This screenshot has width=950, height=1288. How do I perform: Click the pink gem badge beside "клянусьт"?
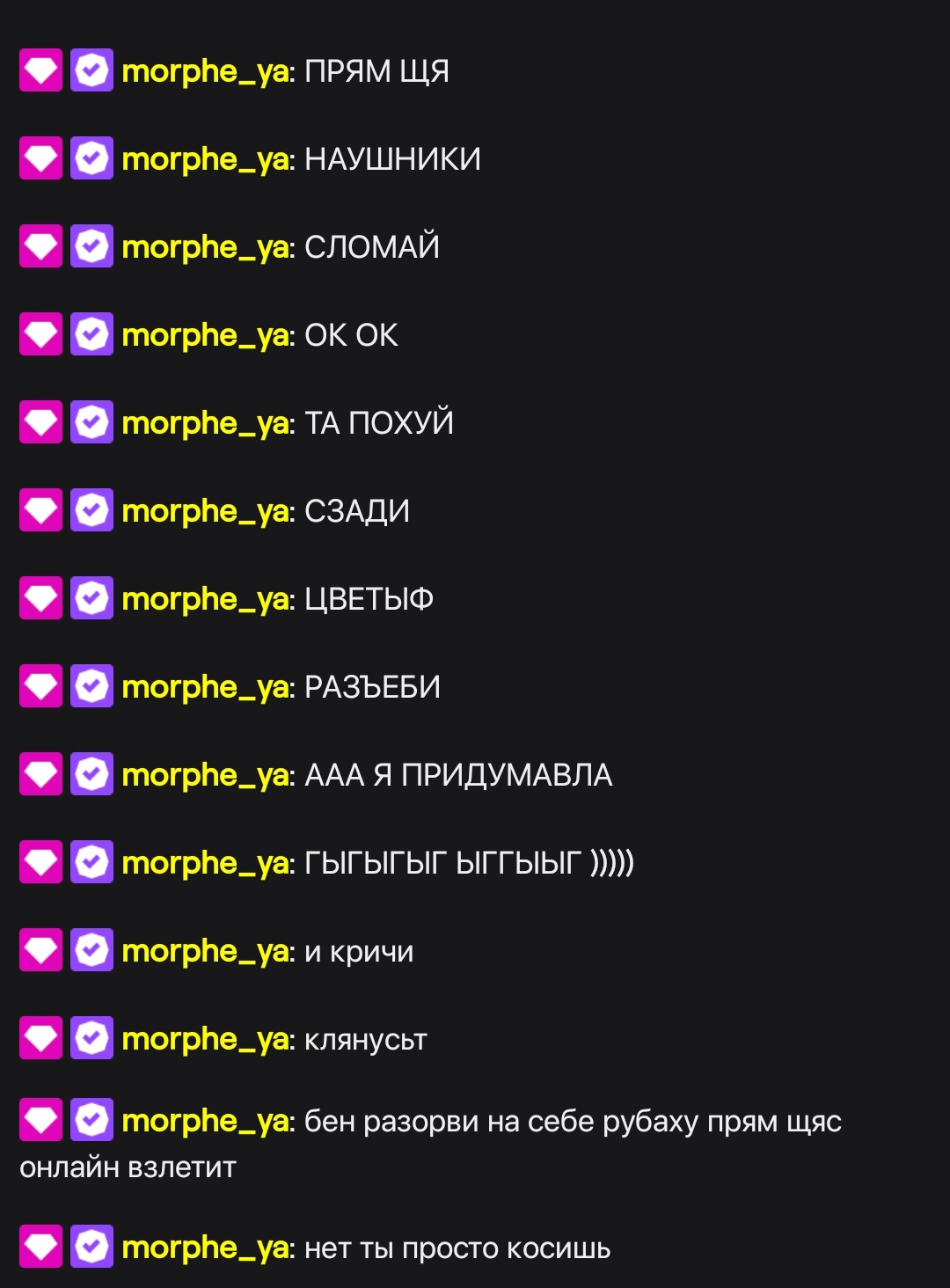(x=40, y=1038)
